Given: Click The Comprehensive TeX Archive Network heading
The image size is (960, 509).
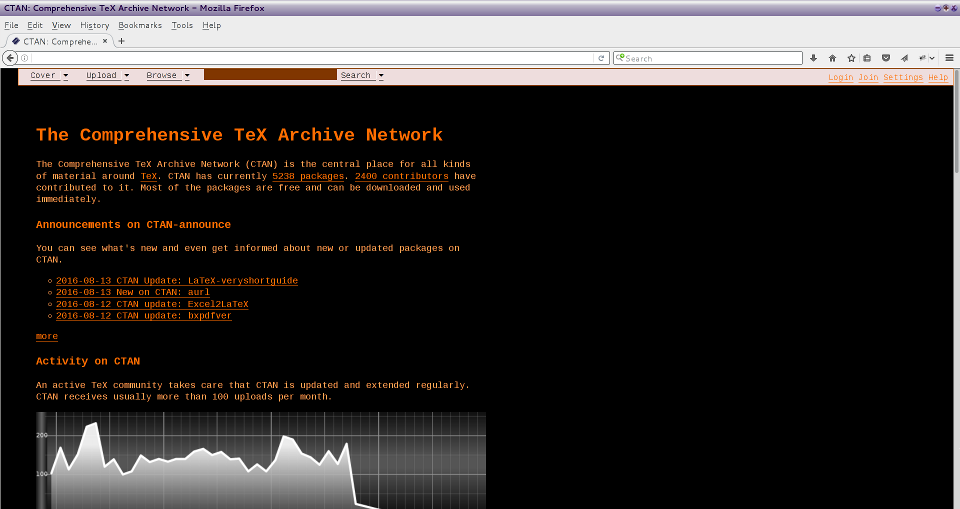Looking at the screenshot, I should [x=239, y=135].
